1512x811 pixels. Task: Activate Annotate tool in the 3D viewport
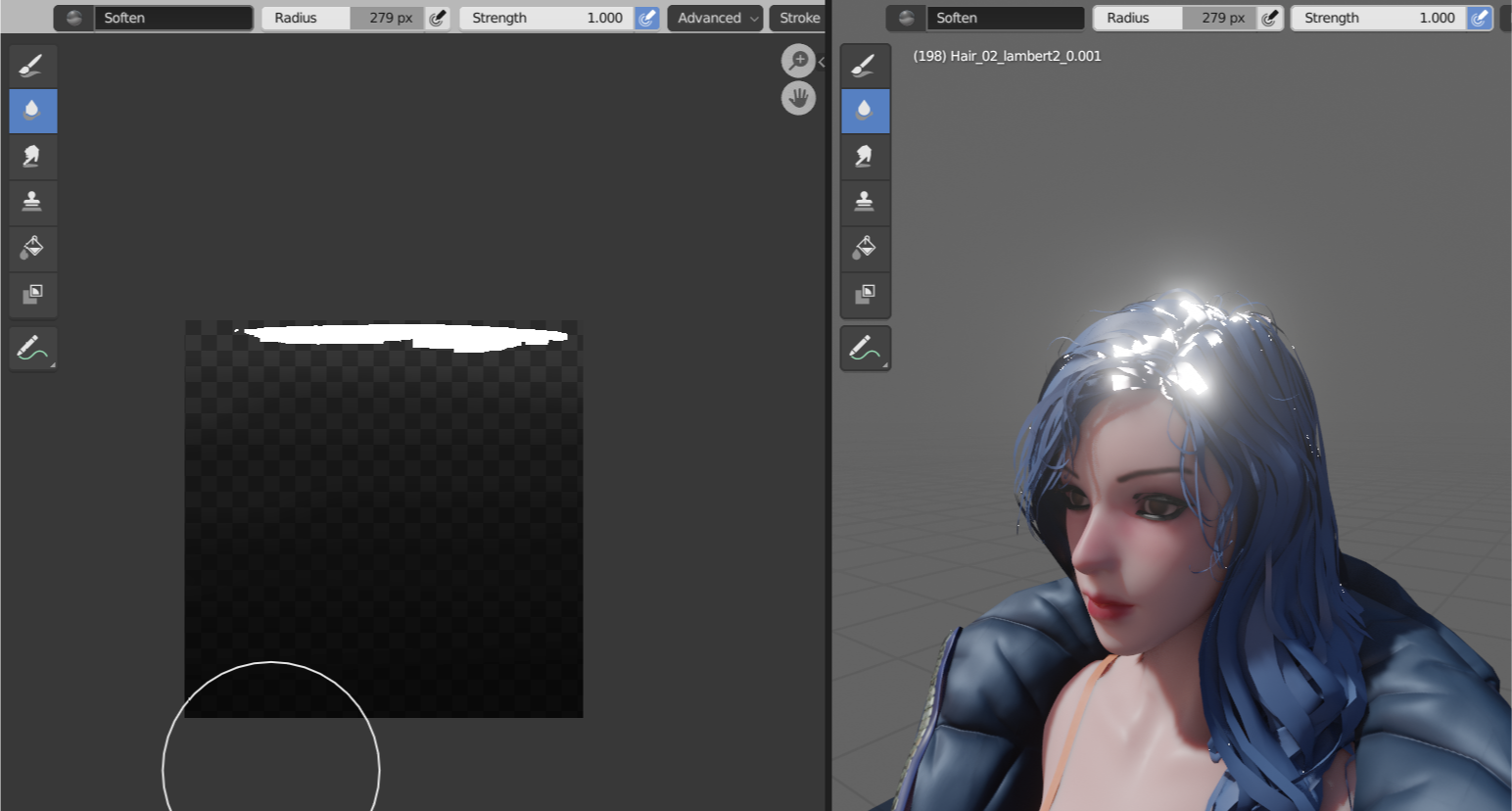pos(865,349)
